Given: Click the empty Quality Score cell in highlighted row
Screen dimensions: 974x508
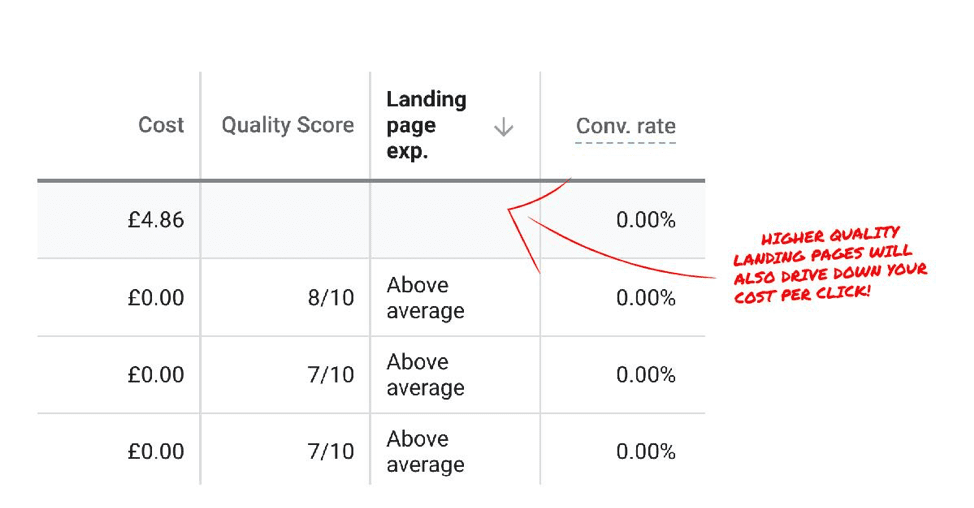Looking at the screenshot, I should click(285, 220).
